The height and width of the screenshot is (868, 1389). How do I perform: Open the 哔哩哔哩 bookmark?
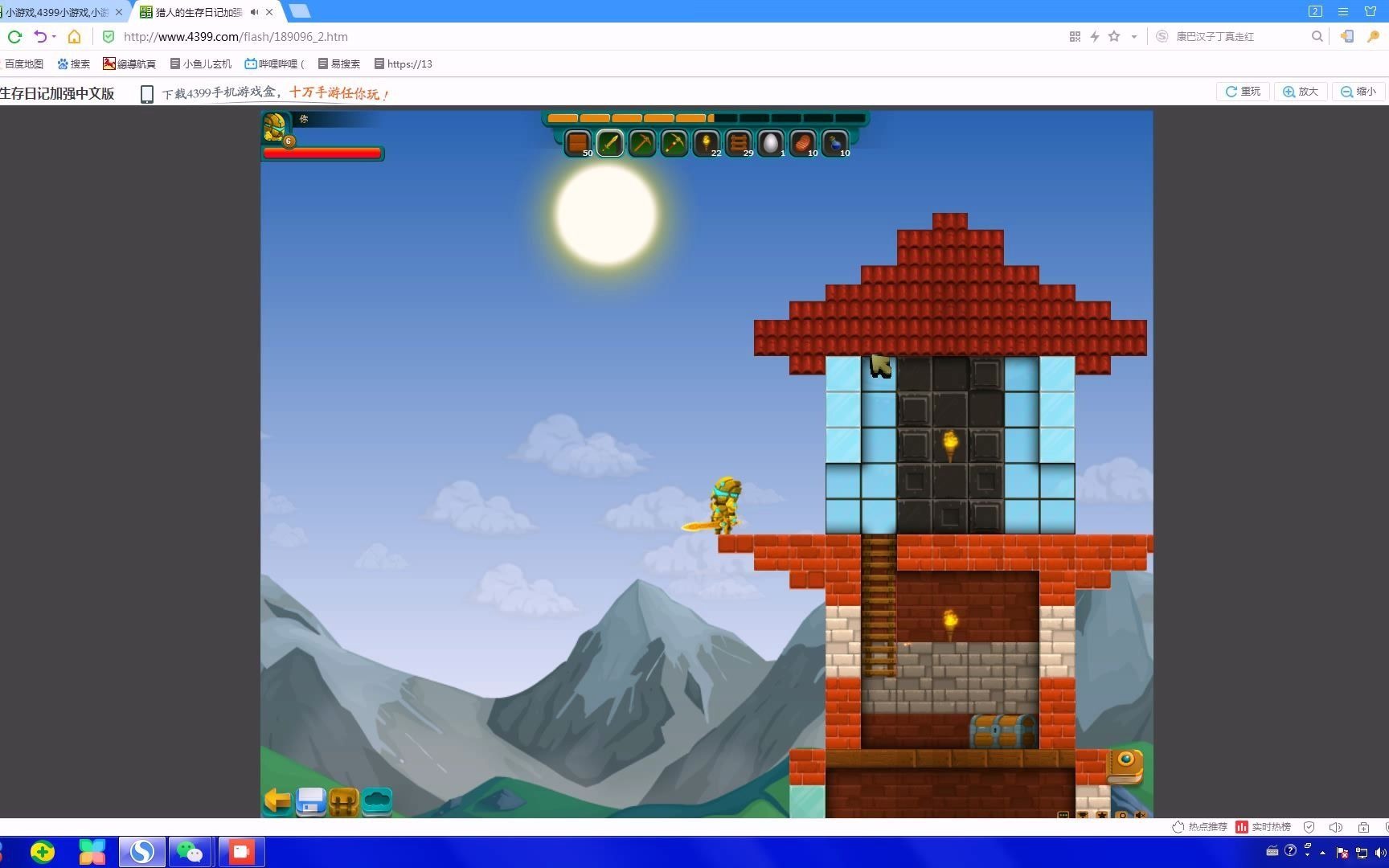[x=274, y=64]
